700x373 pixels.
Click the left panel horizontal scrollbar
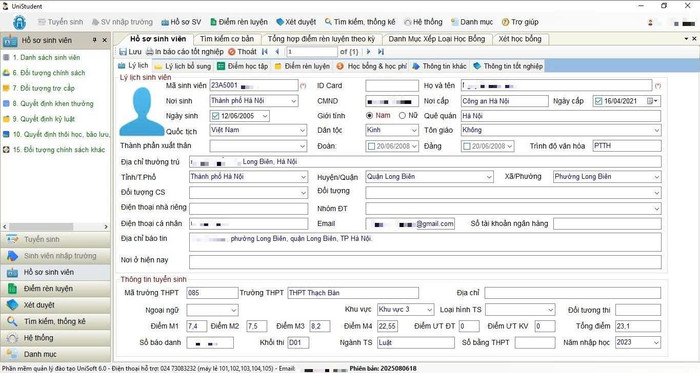(x=55, y=227)
